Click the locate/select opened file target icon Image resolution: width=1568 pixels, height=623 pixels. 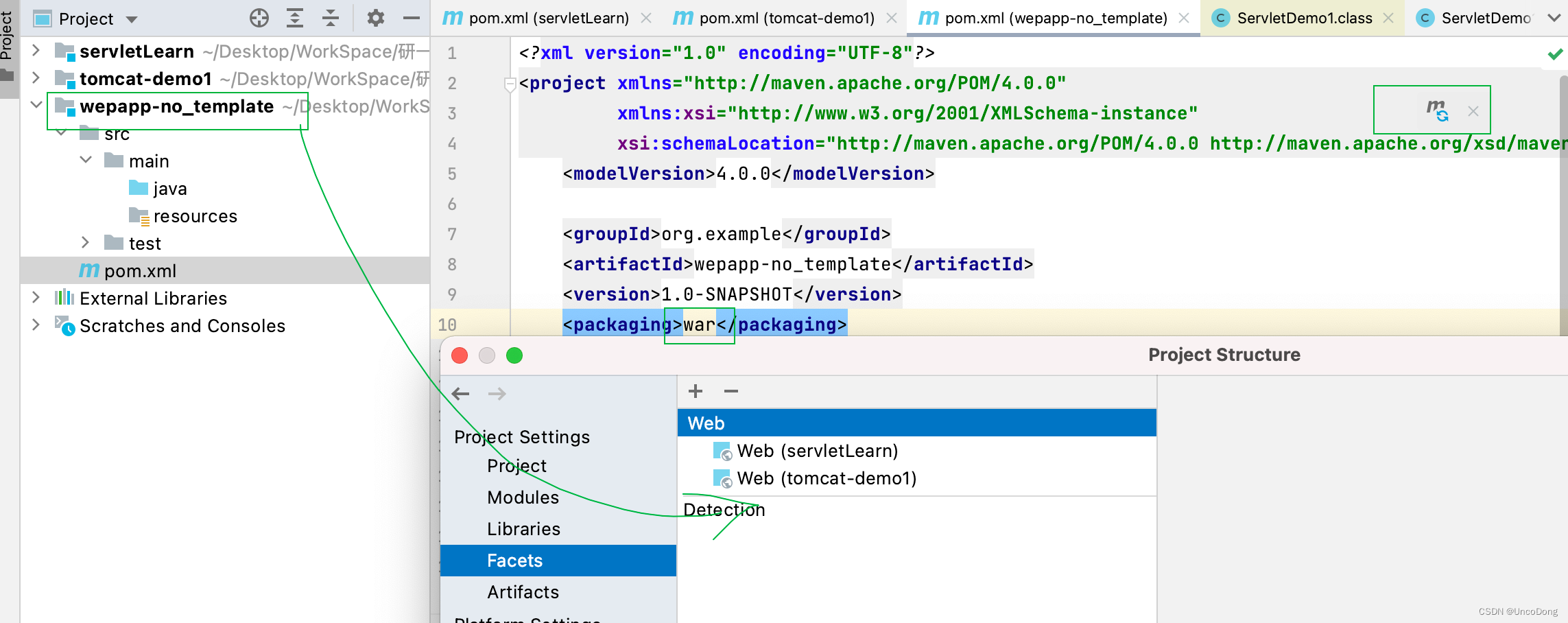point(259,18)
